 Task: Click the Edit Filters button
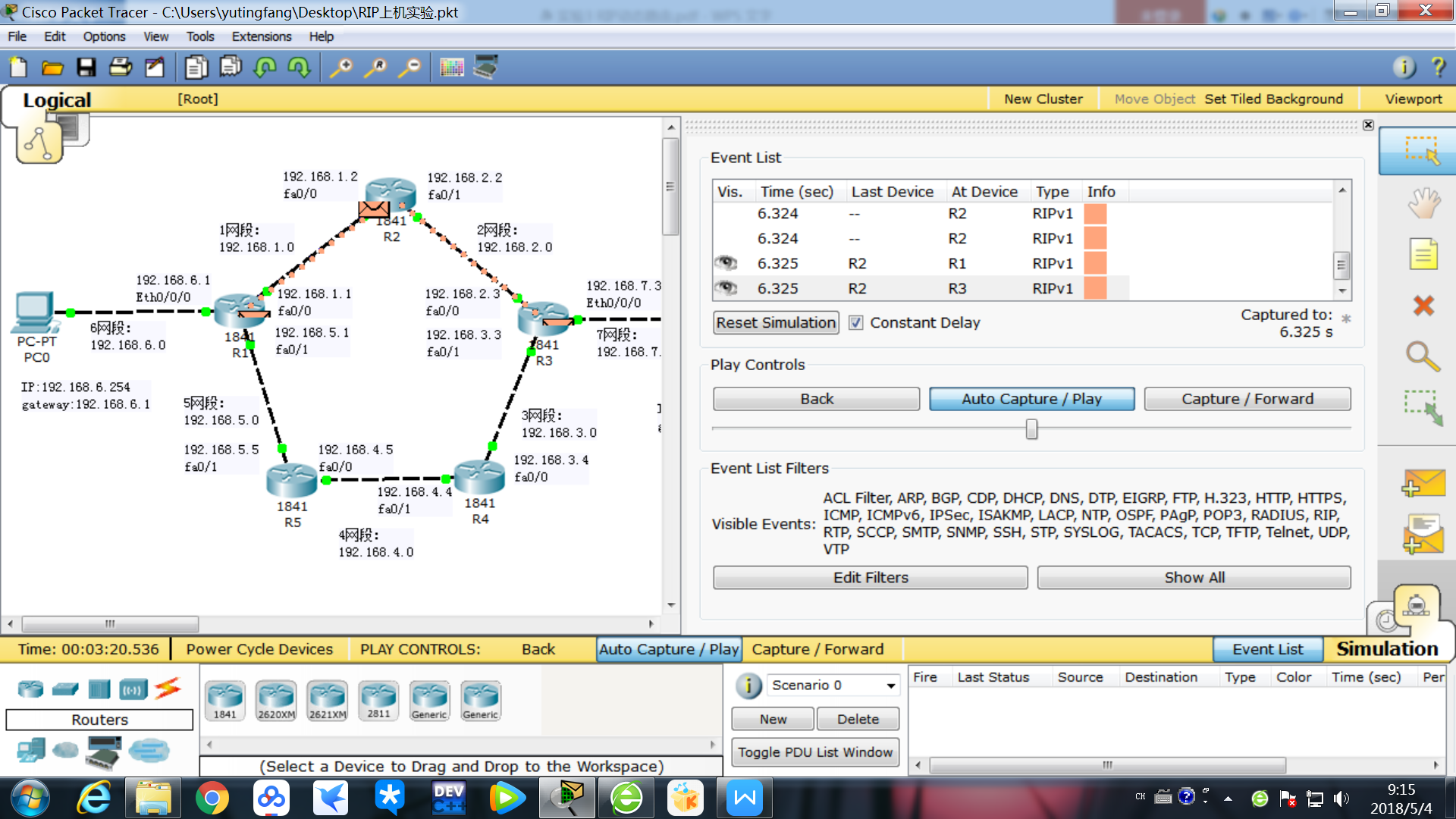tap(870, 578)
